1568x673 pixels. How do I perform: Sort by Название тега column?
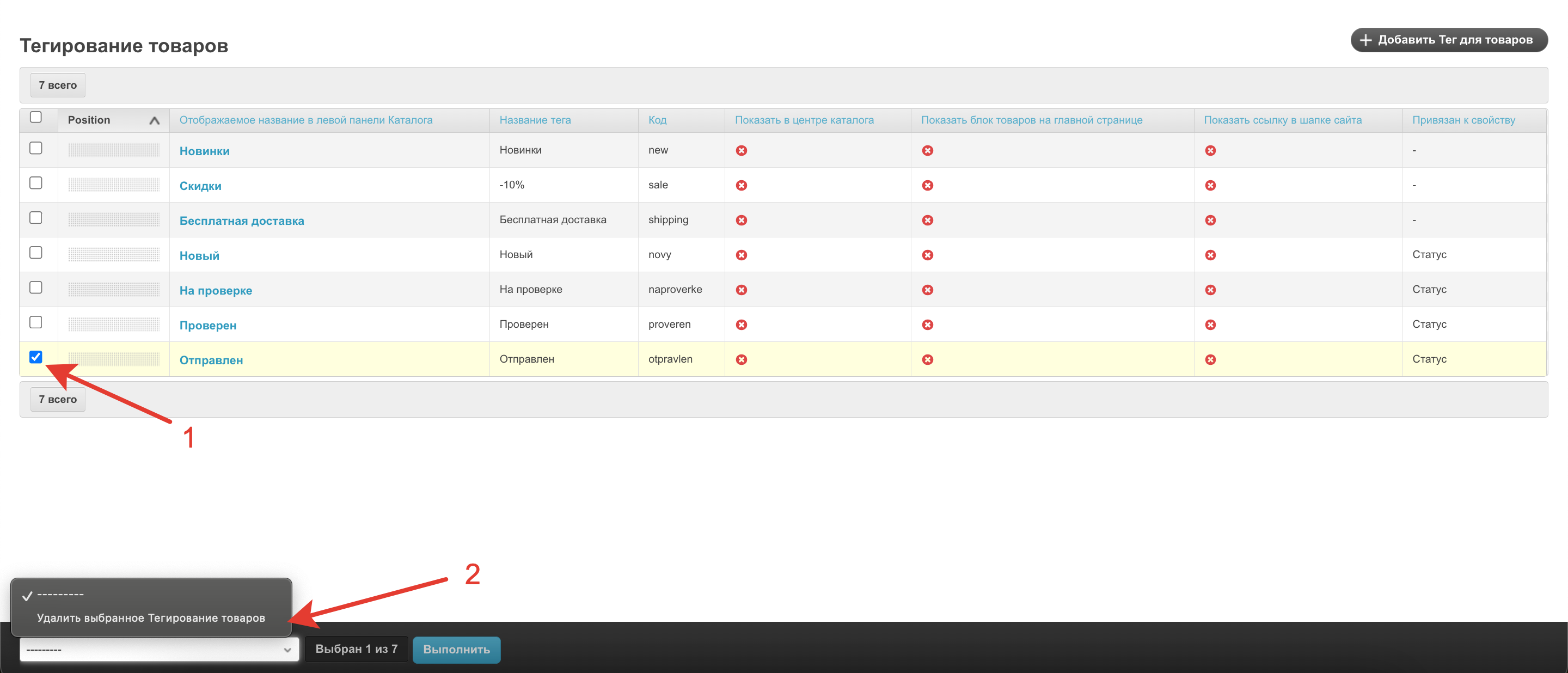pyautogui.click(x=535, y=120)
